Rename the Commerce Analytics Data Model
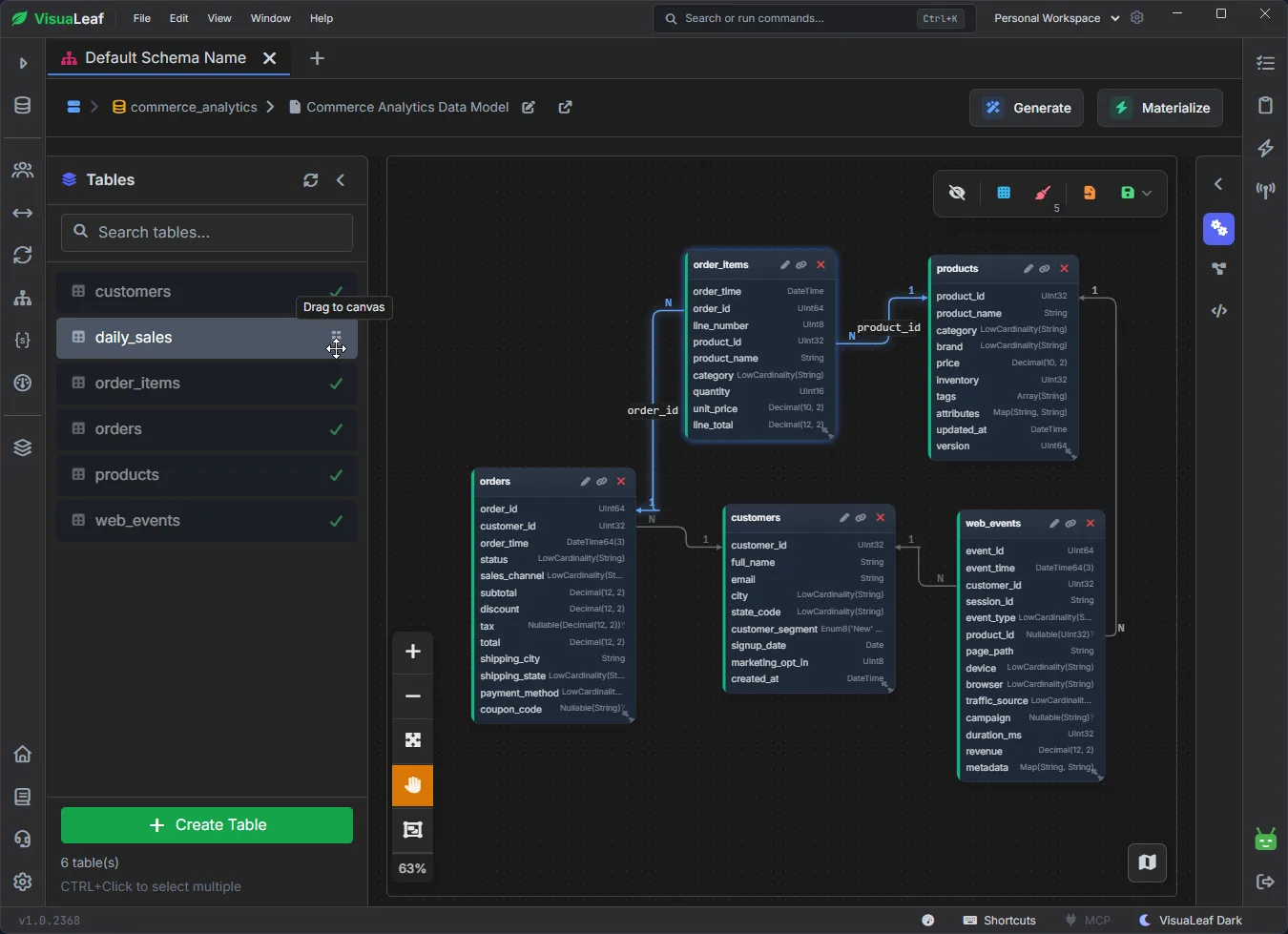 click(x=529, y=108)
